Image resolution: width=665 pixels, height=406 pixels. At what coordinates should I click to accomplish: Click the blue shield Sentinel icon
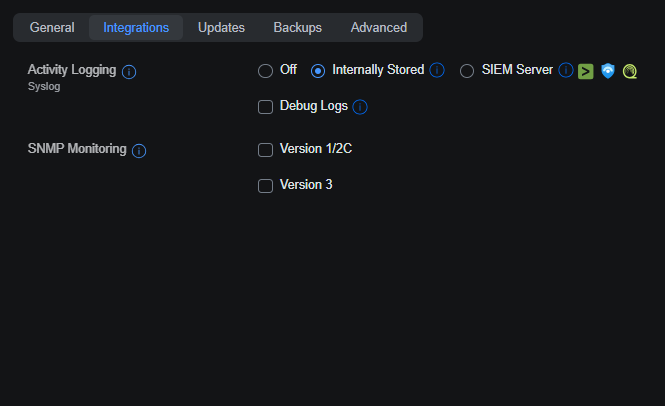click(x=608, y=71)
